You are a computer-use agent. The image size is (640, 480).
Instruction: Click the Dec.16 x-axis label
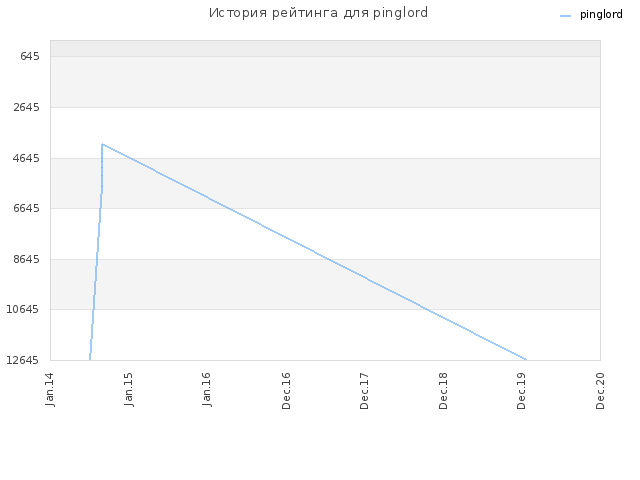point(286,391)
